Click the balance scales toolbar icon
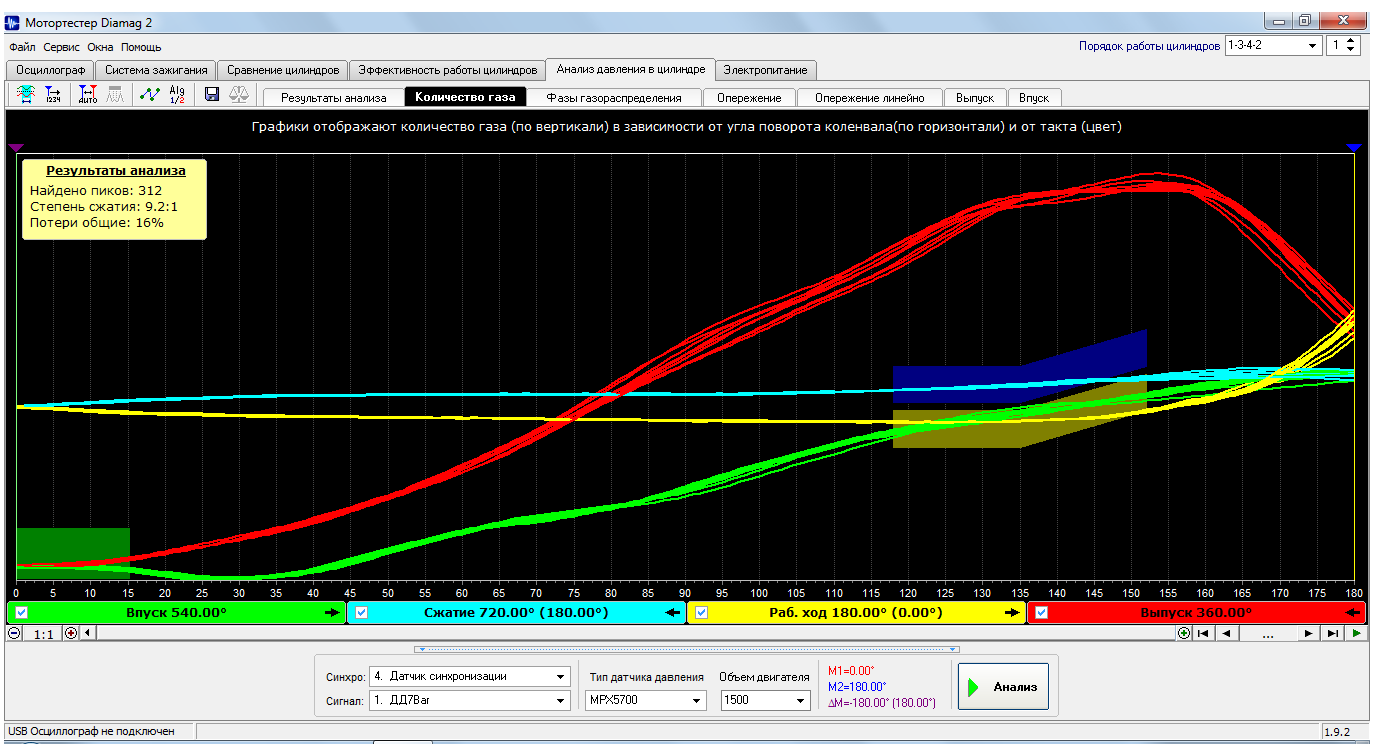This screenshot has width=1382, height=744. coord(240,94)
